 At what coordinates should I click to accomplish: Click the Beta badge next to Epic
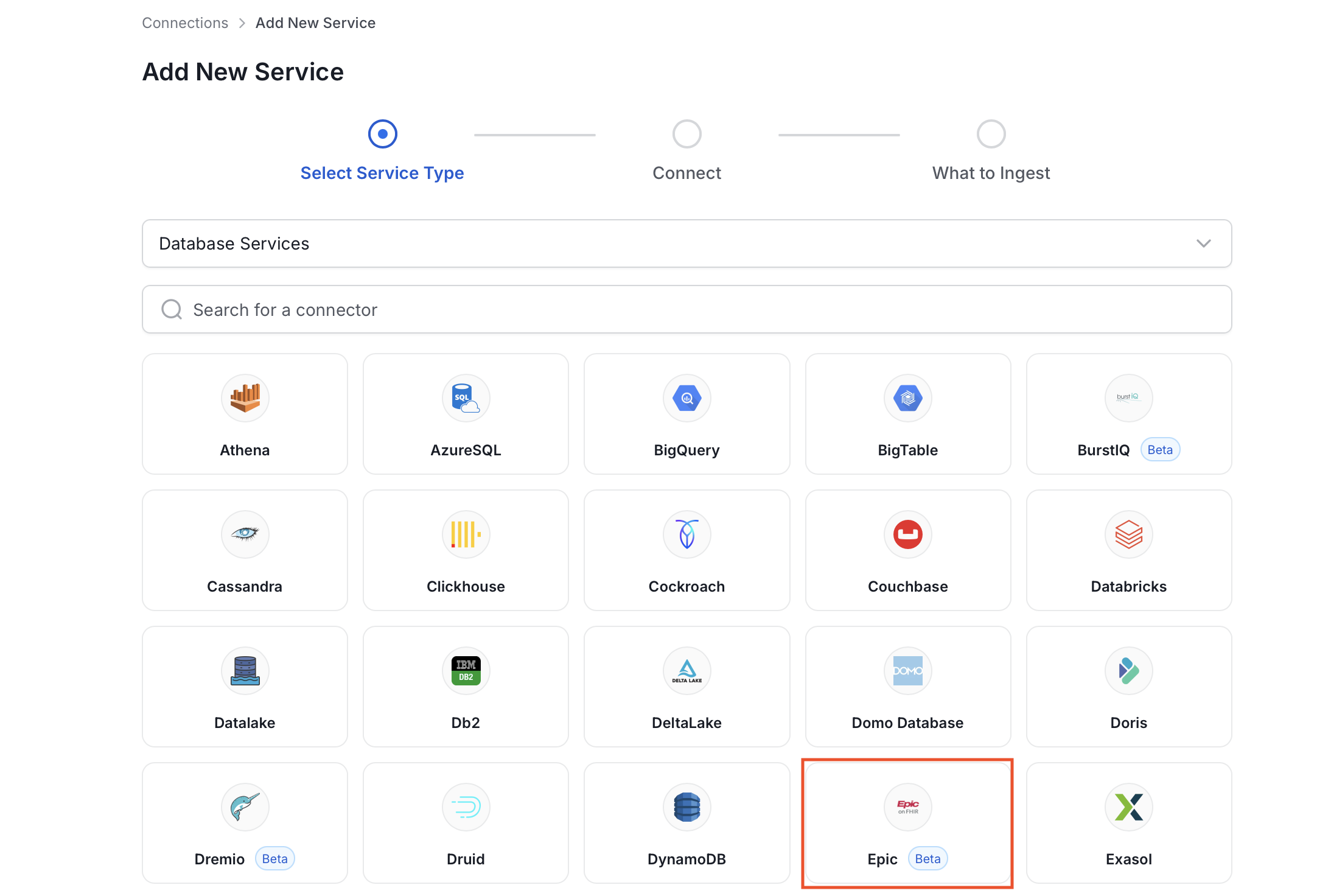pos(927,859)
